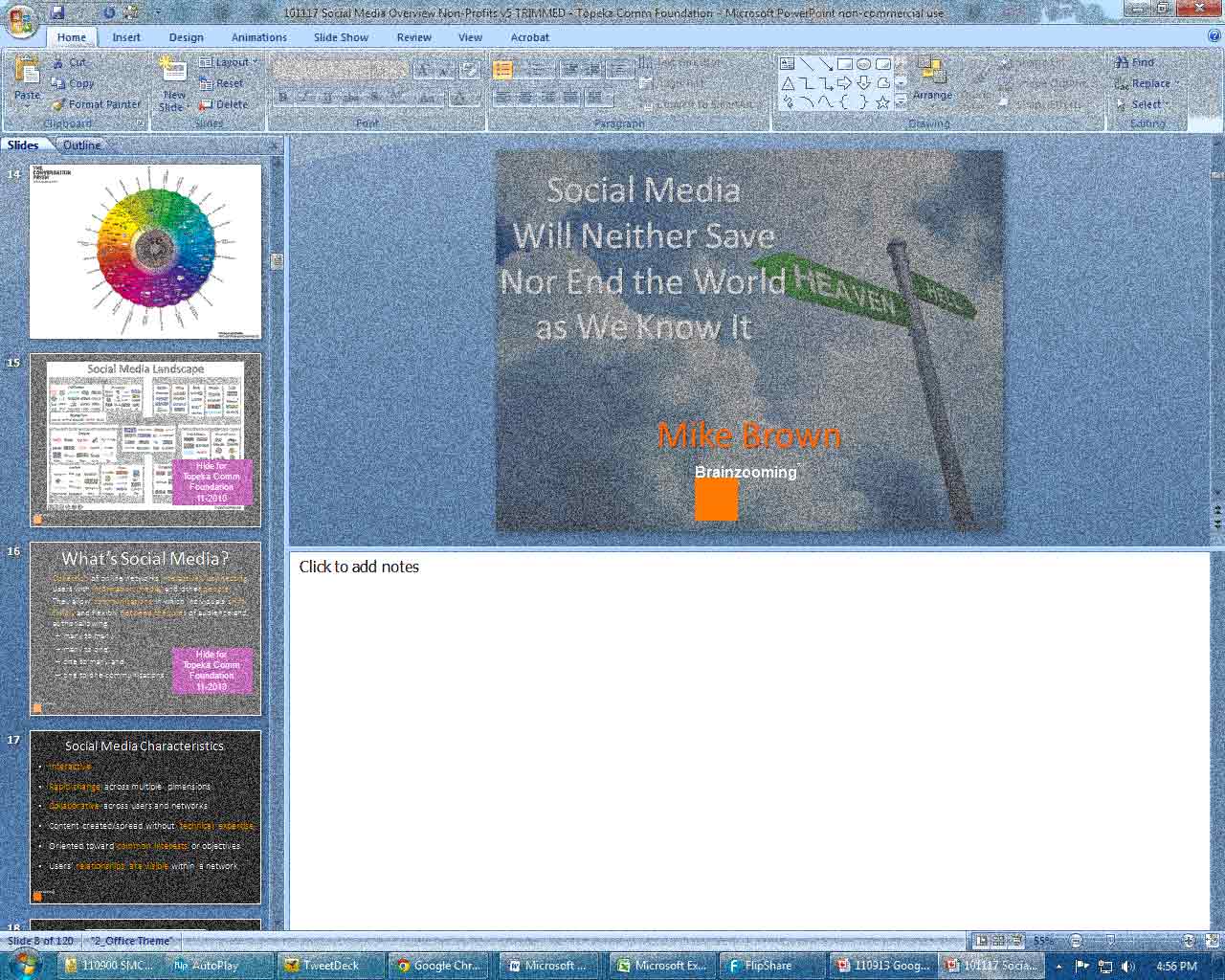Go to the Animations tab
Image resolution: width=1225 pixels, height=980 pixels.
pyautogui.click(x=258, y=37)
